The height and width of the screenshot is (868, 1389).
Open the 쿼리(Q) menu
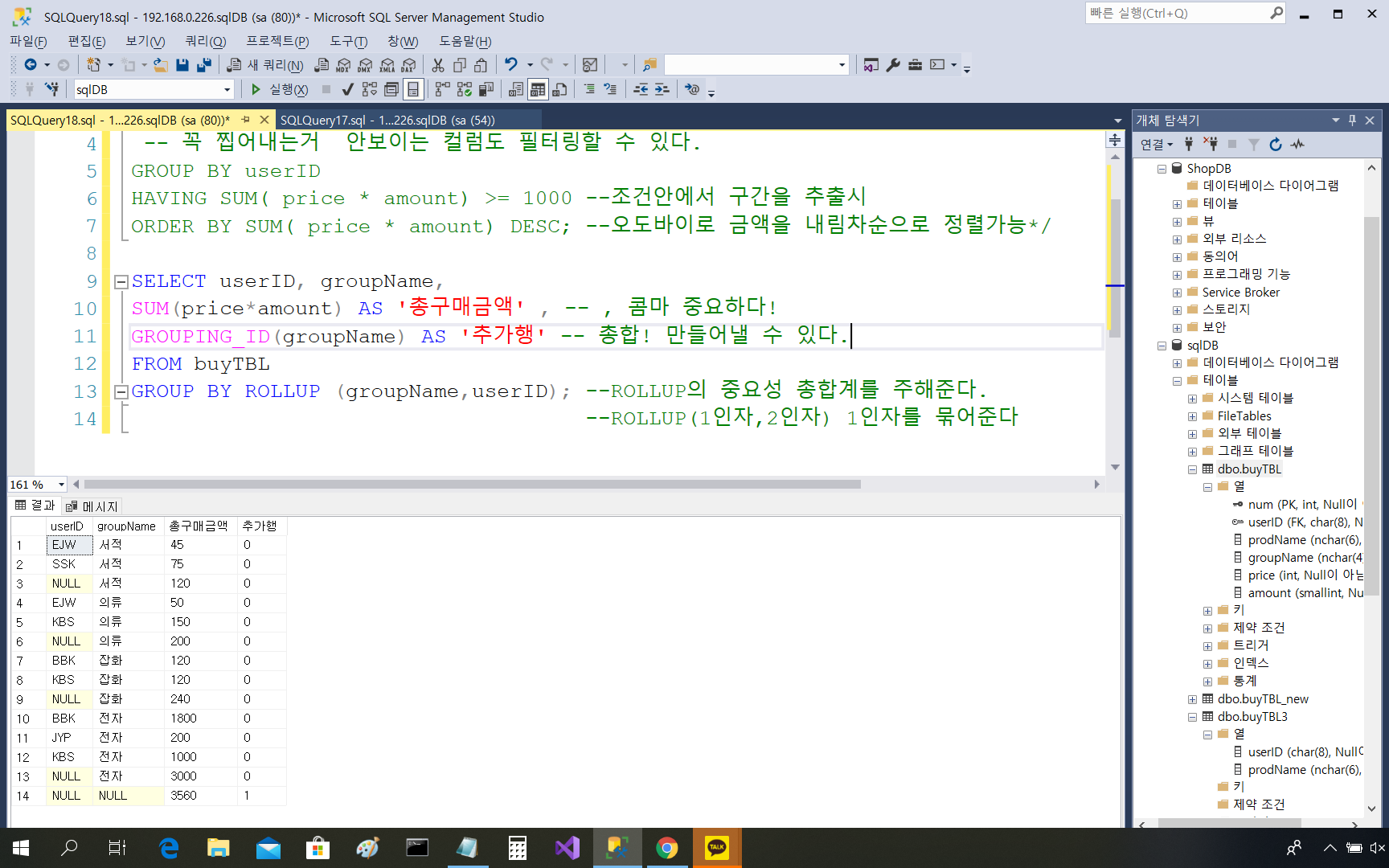[206, 41]
